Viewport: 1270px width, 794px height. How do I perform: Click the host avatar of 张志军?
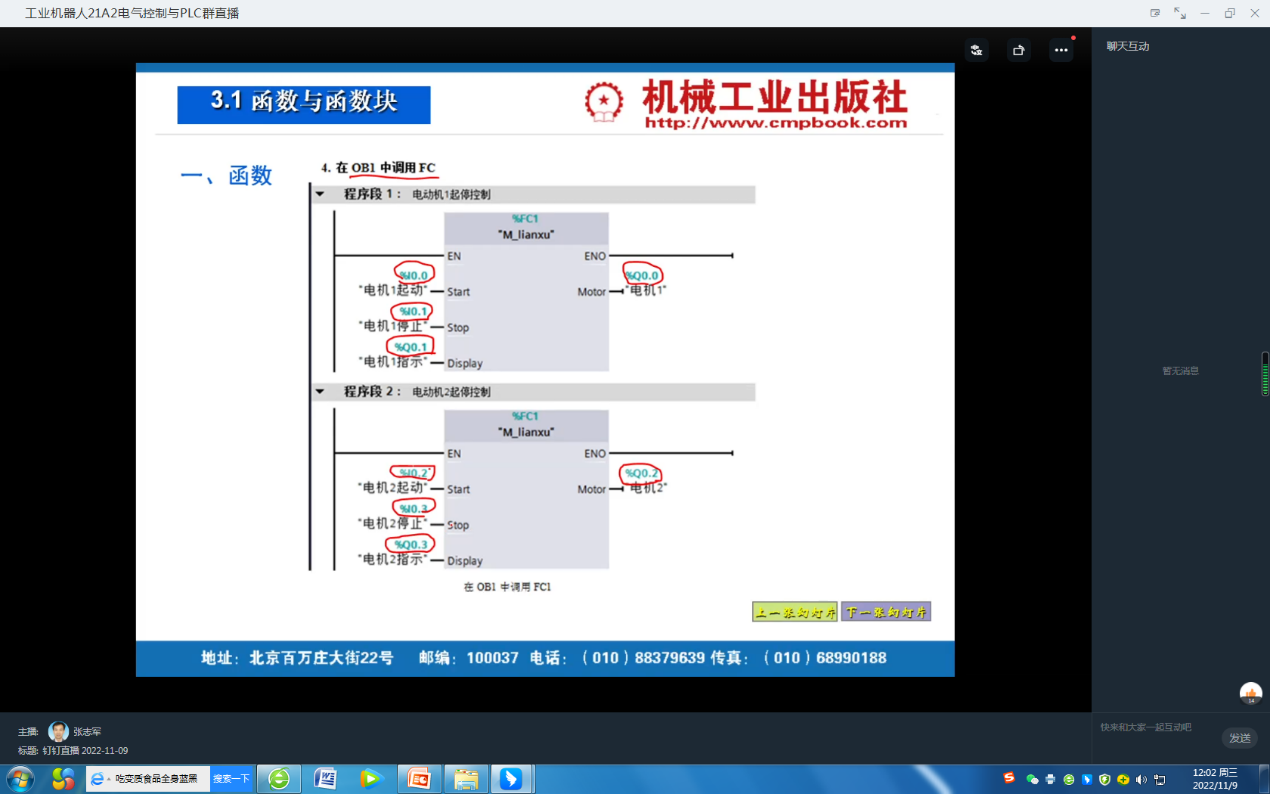(x=59, y=732)
